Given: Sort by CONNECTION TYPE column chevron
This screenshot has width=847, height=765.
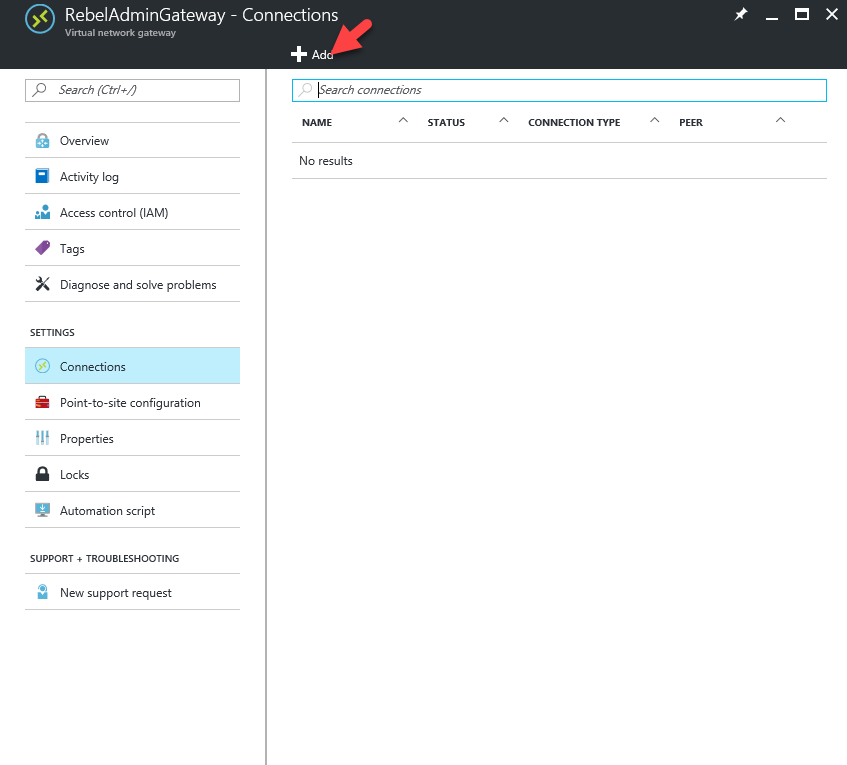Looking at the screenshot, I should 654,120.
